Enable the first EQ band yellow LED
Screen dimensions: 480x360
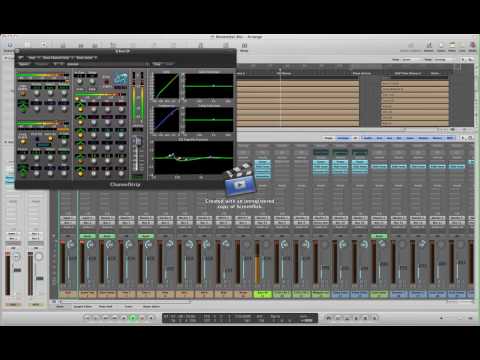80,110
